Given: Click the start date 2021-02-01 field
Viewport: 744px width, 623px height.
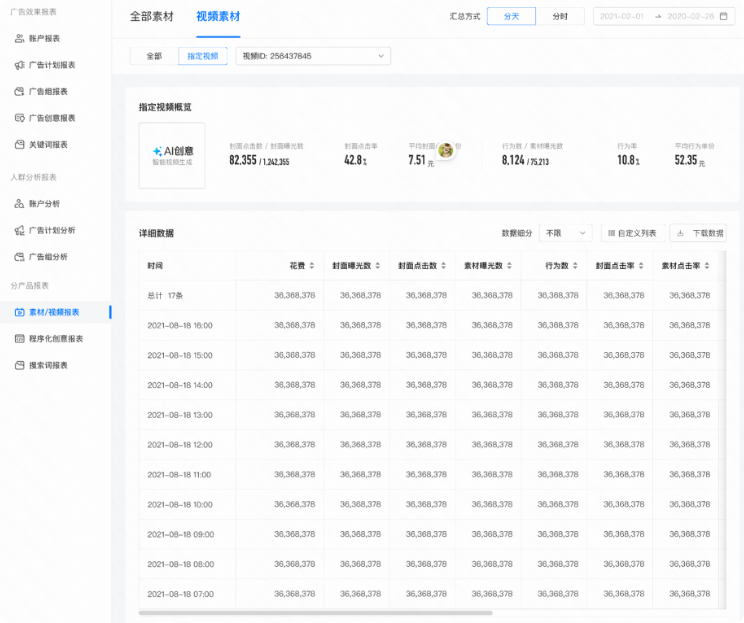Looking at the screenshot, I should click(622, 16).
